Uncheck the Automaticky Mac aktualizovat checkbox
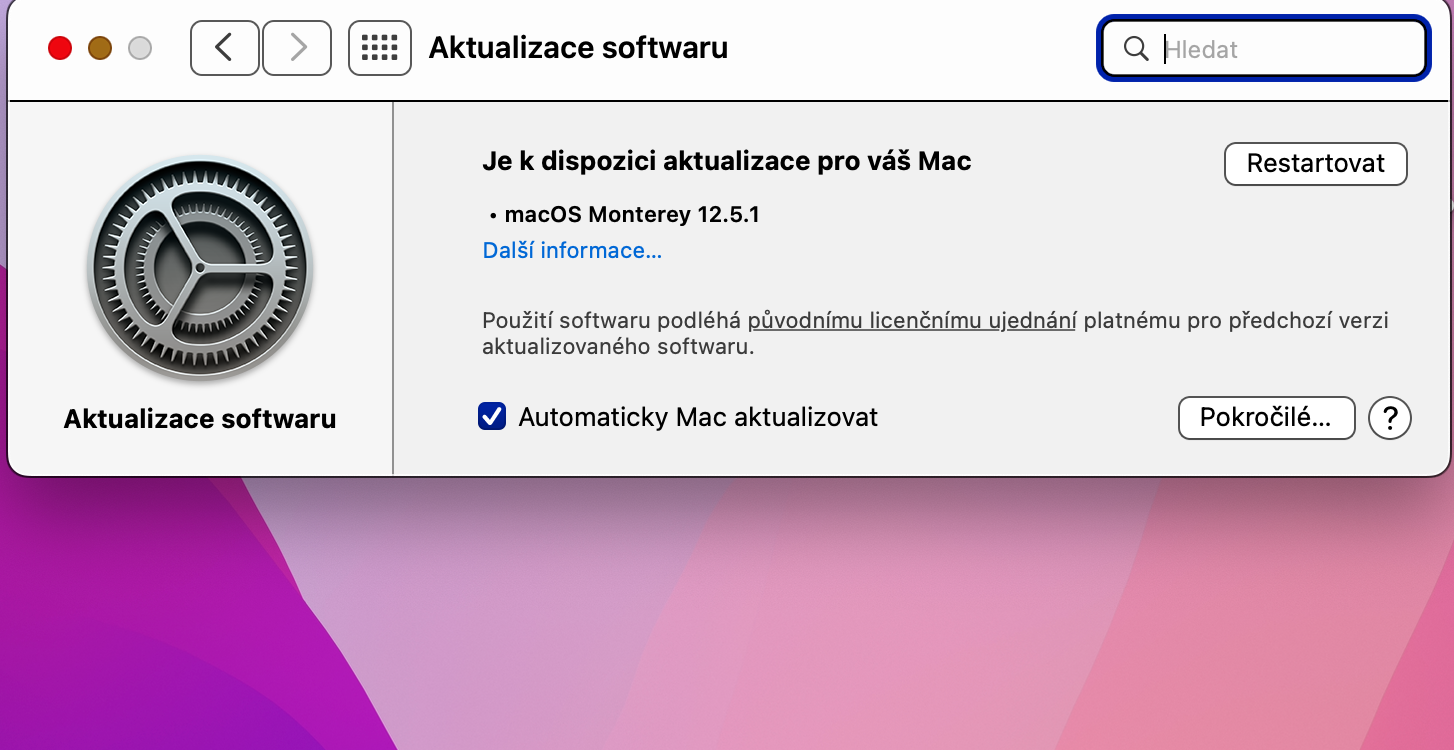 click(x=492, y=417)
